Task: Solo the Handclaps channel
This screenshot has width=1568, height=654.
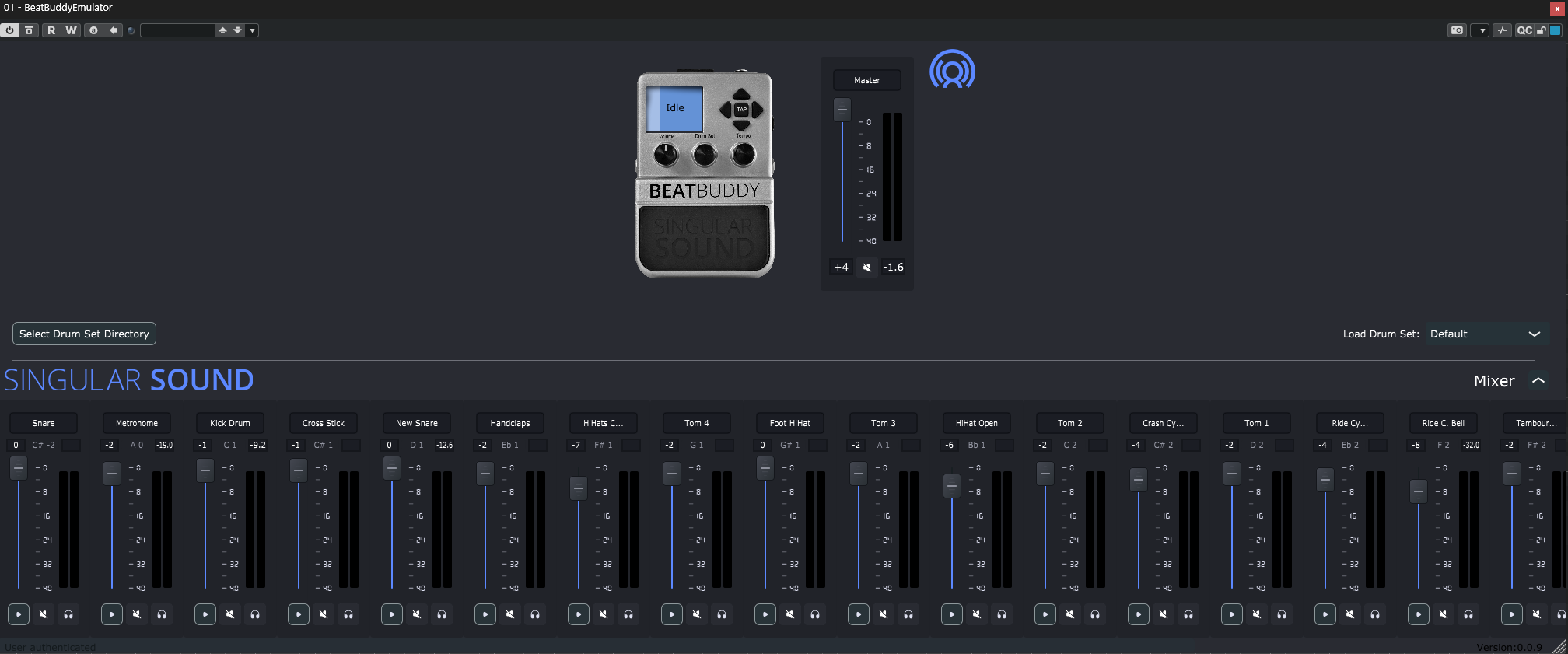Action: [535, 614]
